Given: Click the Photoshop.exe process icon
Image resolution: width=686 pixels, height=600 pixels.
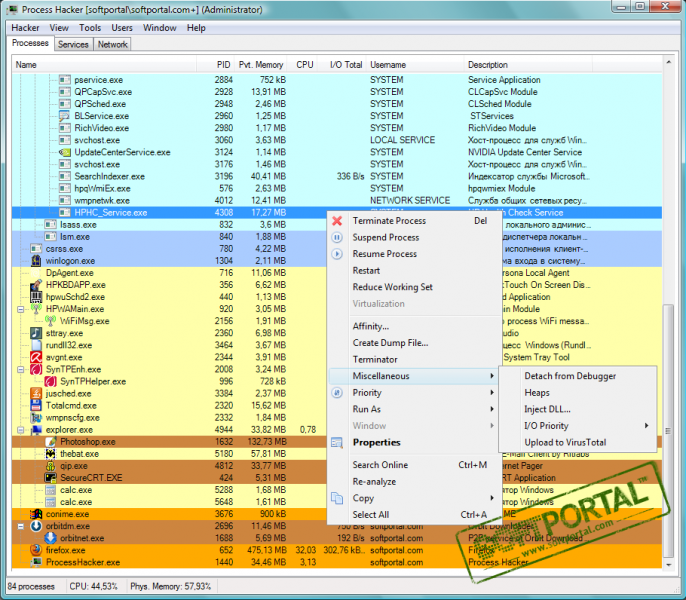Looking at the screenshot, I should click(51, 441).
